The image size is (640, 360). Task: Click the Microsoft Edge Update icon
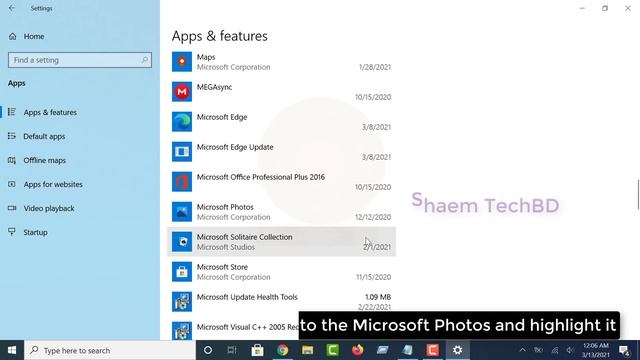click(x=182, y=152)
